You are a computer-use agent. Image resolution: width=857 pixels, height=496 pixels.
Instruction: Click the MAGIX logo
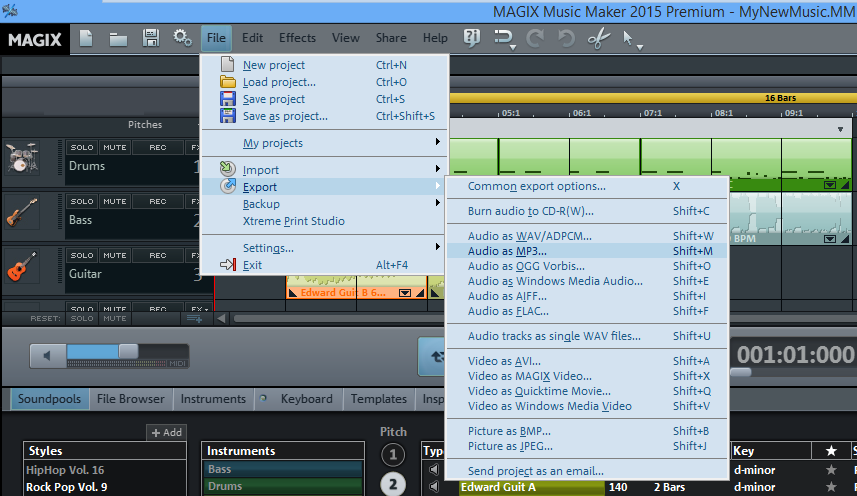pos(34,39)
